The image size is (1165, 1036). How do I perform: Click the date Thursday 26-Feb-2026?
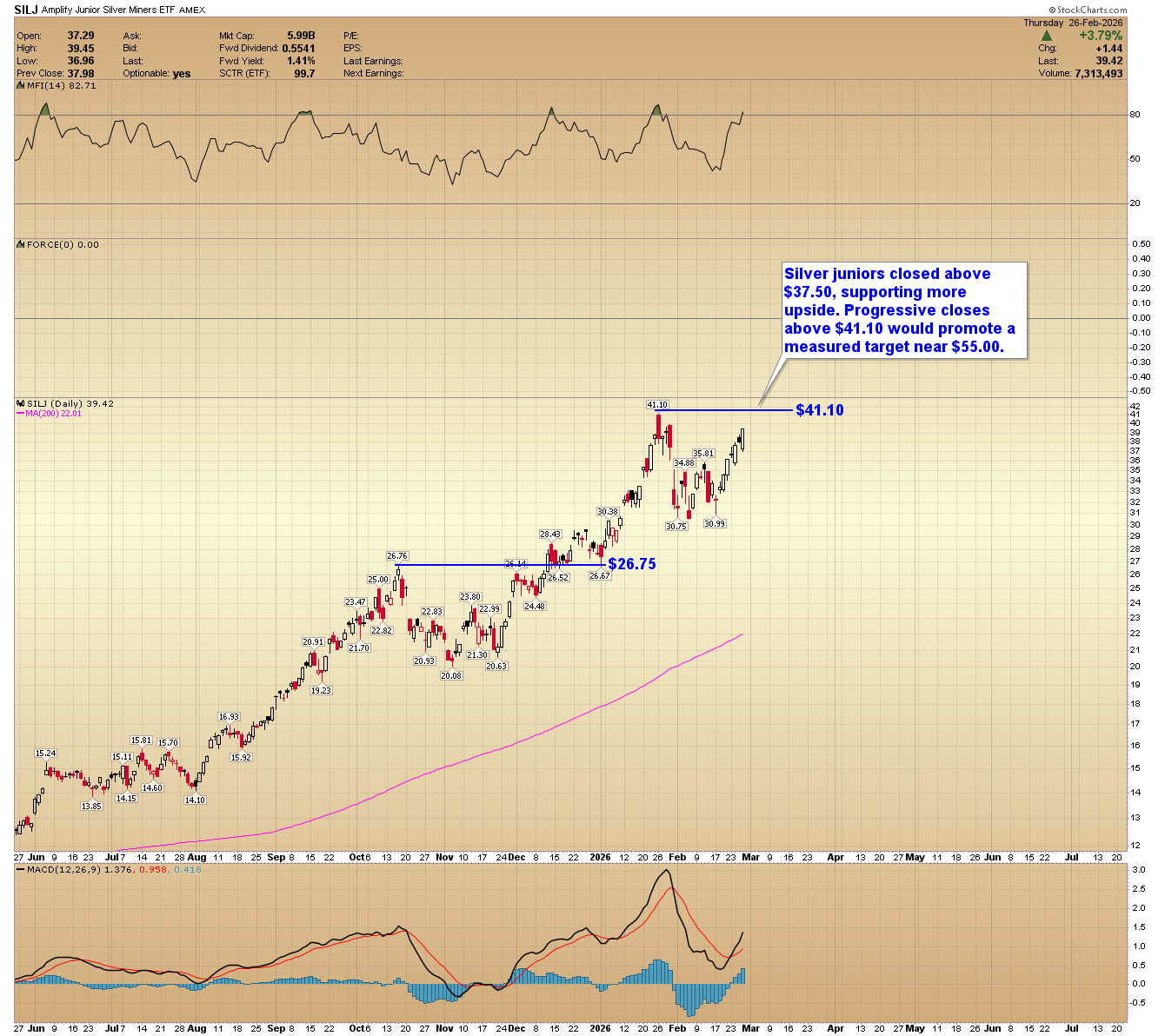click(x=1073, y=23)
